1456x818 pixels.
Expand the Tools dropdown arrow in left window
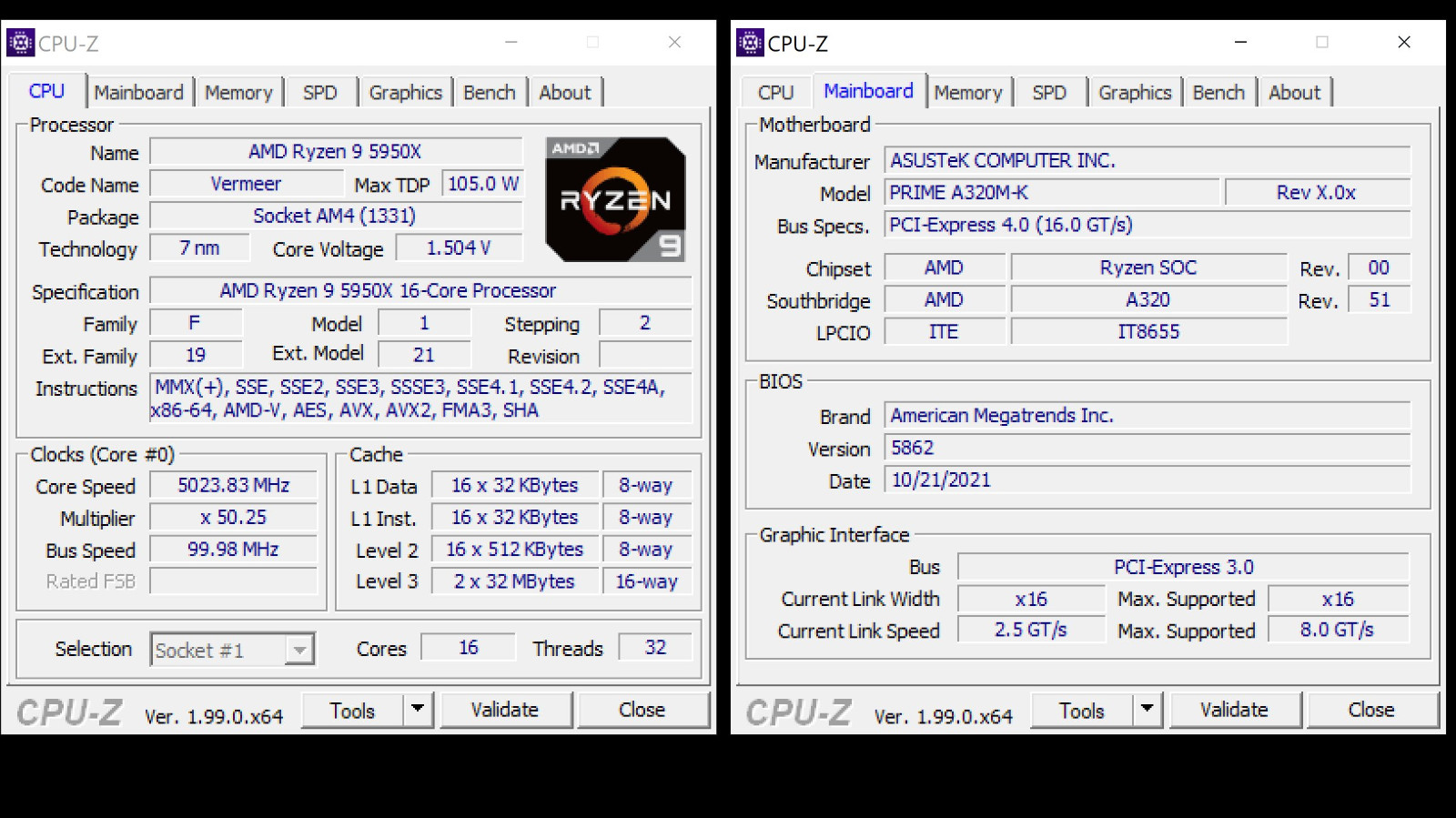pos(418,709)
